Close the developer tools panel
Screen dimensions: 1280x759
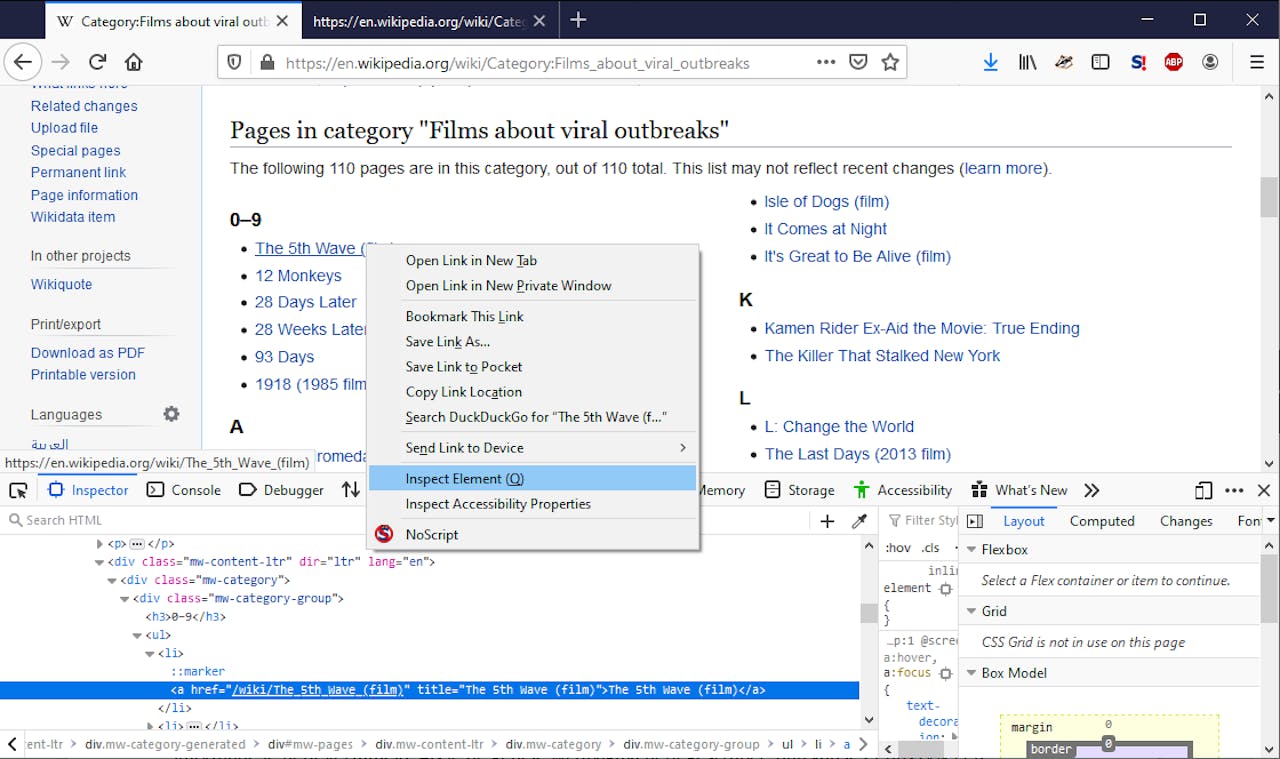pos(1264,490)
